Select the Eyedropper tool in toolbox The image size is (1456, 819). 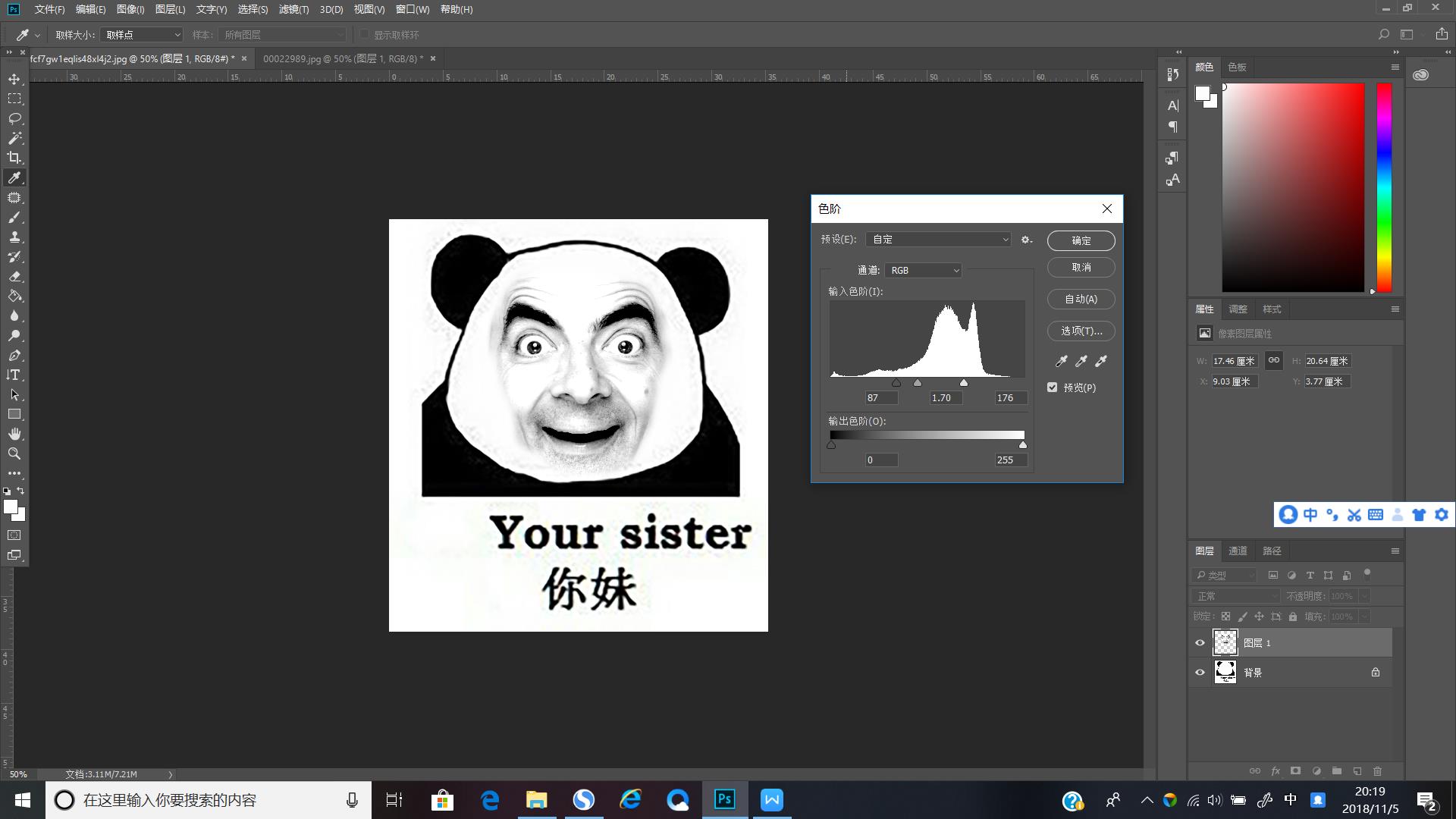tap(14, 177)
